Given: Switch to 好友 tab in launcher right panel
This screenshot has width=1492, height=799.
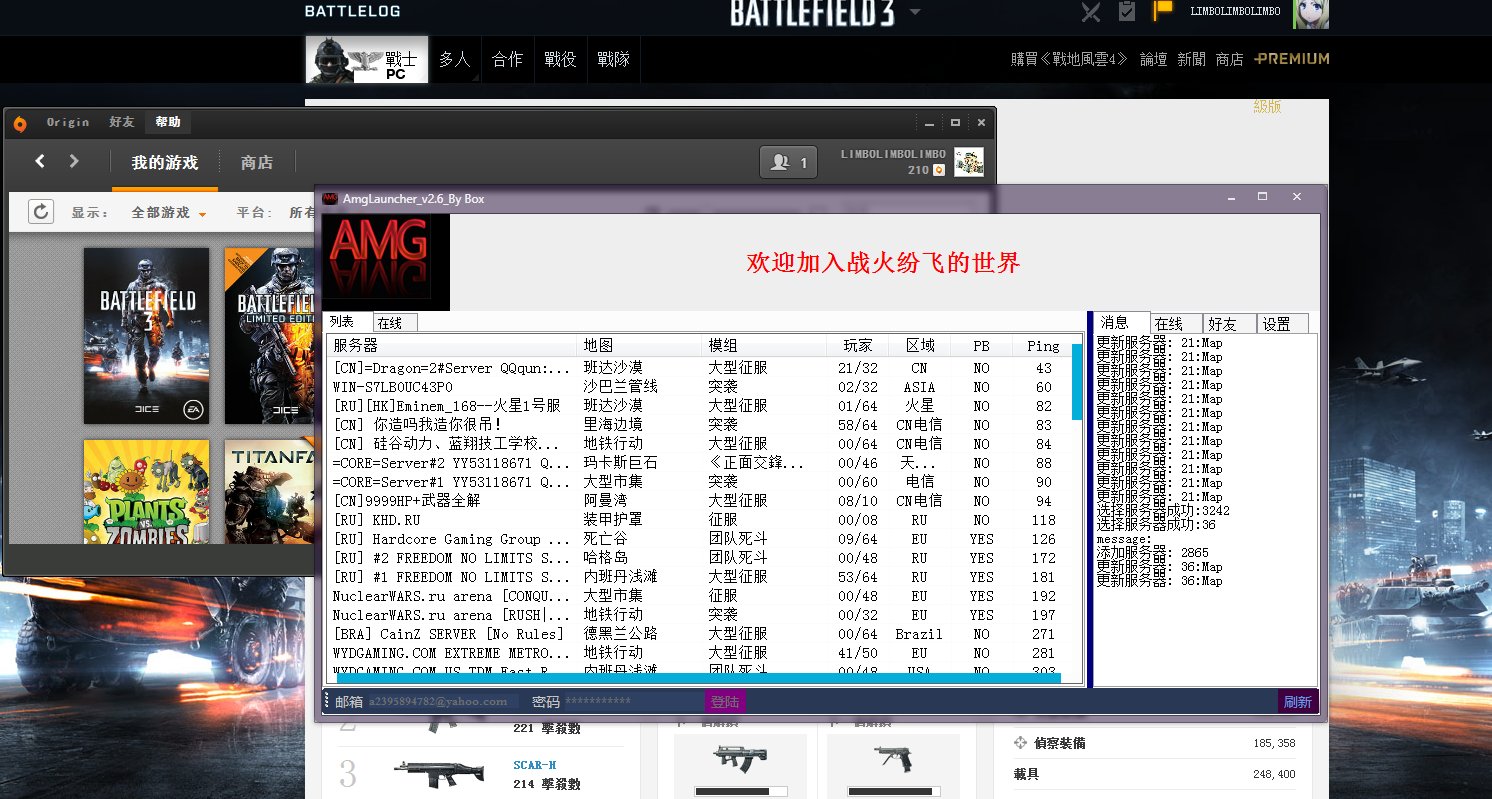Looking at the screenshot, I should [x=1228, y=324].
